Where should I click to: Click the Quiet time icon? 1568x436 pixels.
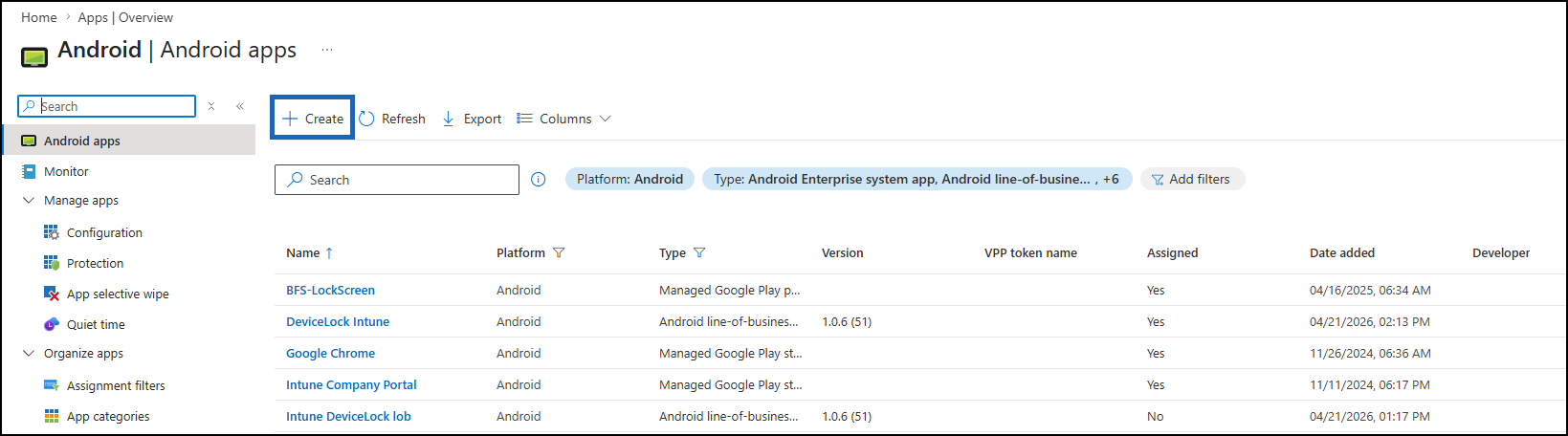52,324
